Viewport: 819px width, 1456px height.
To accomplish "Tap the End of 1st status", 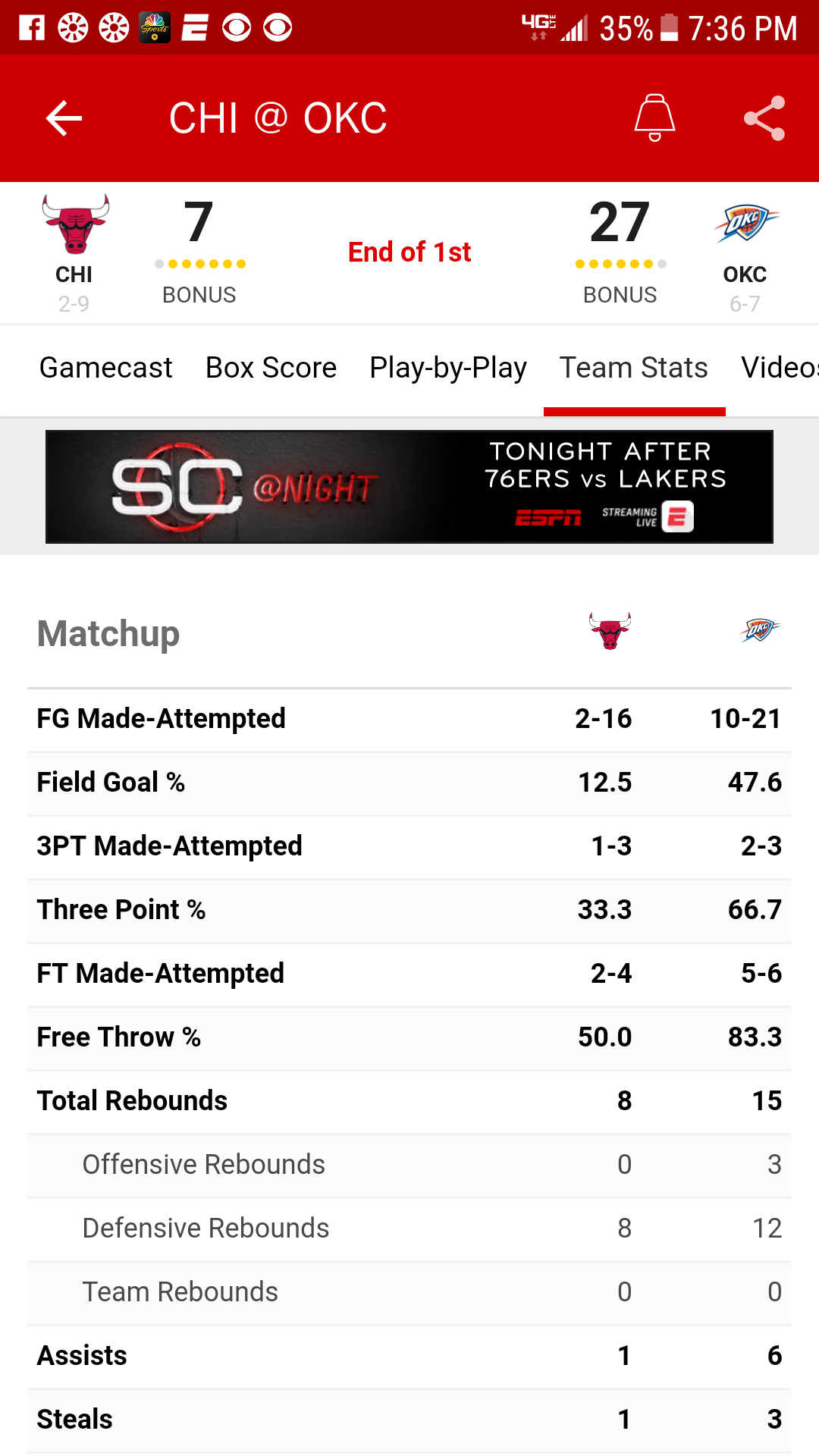I will click(x=409, y=252).
